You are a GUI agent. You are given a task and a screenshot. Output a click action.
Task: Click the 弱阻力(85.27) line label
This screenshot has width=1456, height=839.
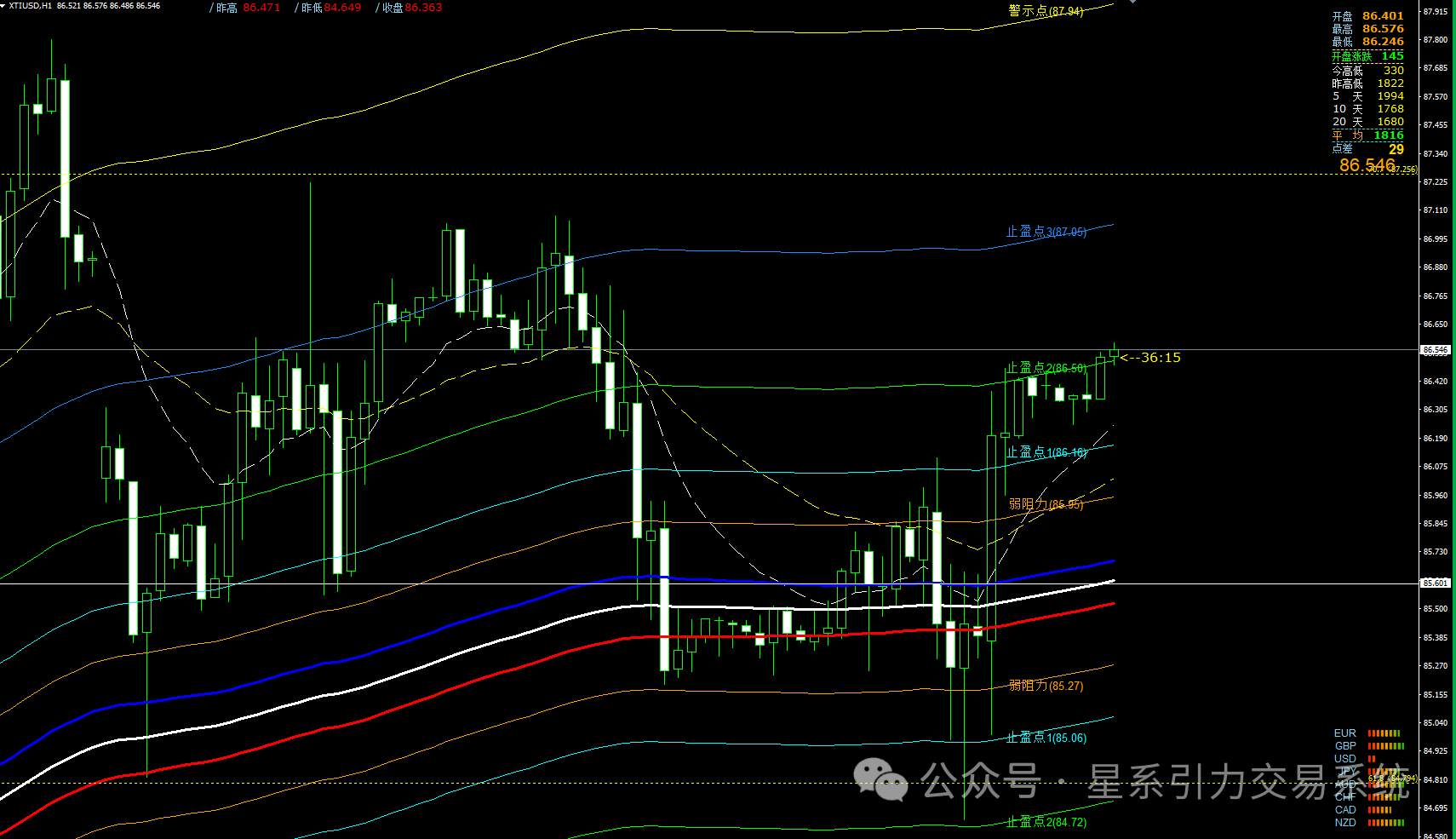pyautogui.click(x=1046, y=686)
